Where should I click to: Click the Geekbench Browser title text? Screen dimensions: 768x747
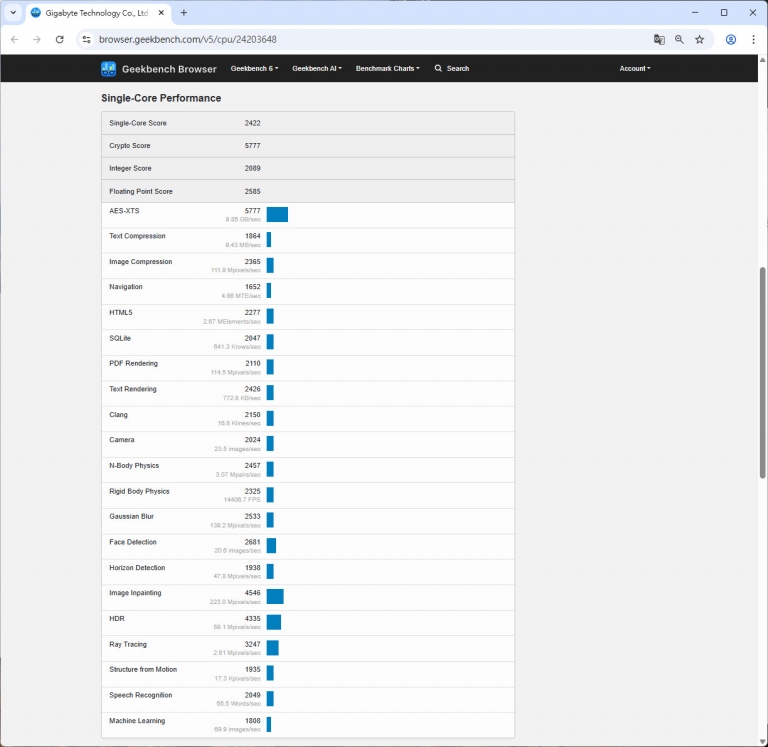click(169, 69)
